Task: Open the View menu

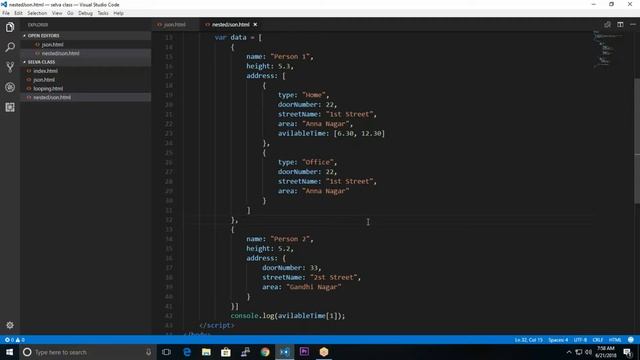Action: tap(57, 13)
